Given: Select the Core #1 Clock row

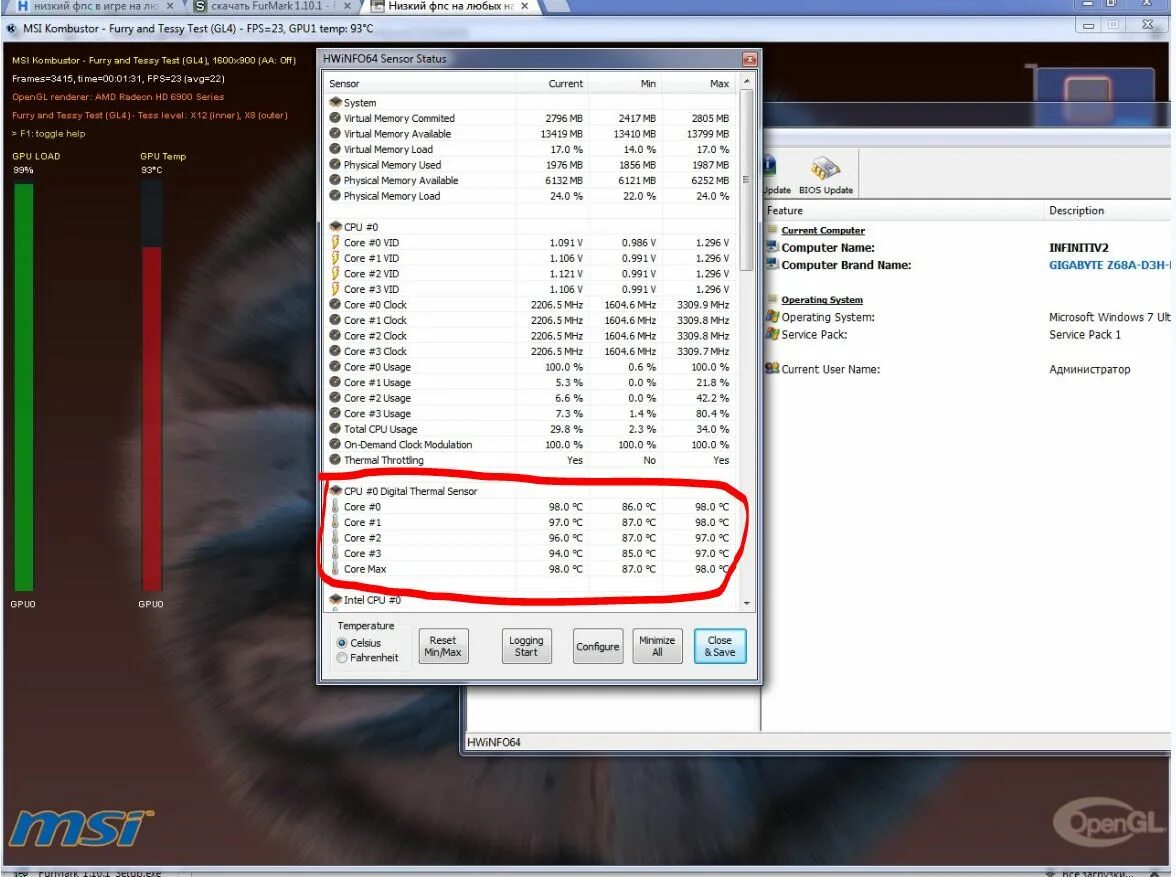Looking at the screenshot, I should tap(530, 320).
